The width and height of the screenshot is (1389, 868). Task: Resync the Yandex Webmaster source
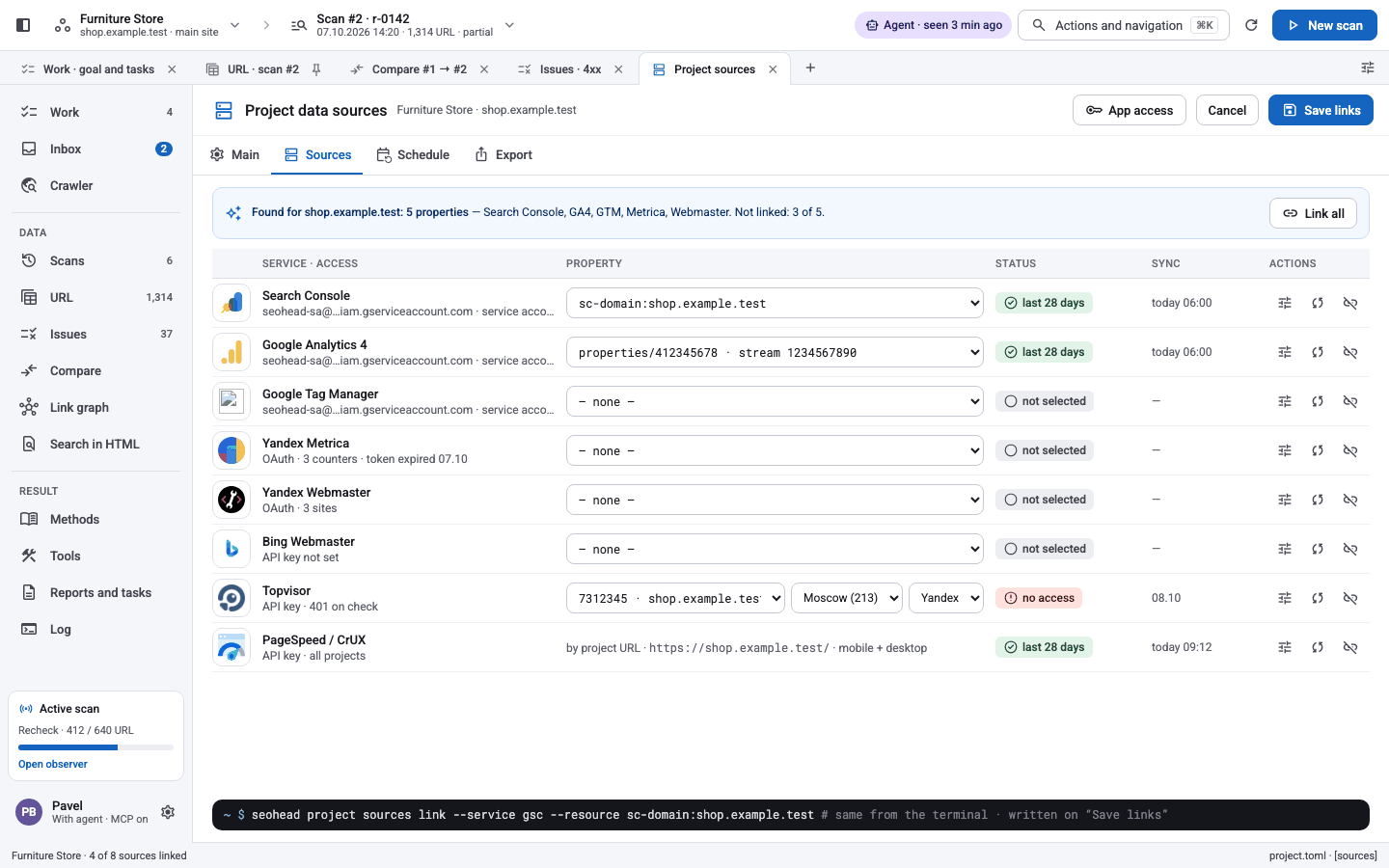coord(1318,500)
